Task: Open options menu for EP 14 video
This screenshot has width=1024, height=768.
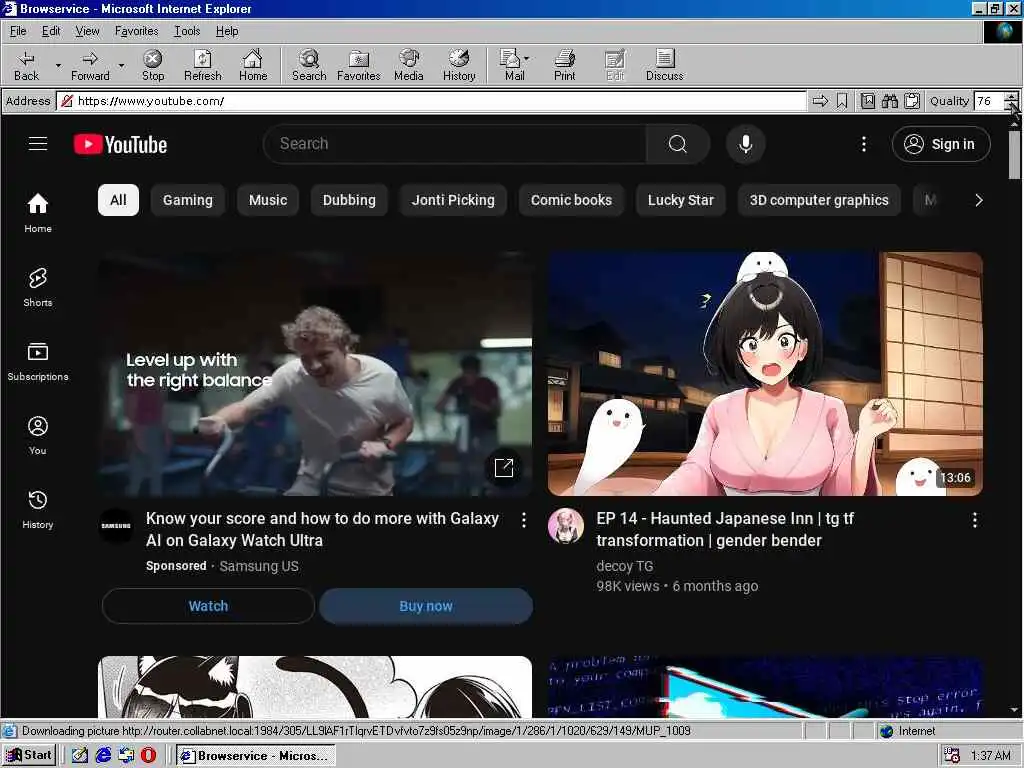Action: (x=974, y=520)
